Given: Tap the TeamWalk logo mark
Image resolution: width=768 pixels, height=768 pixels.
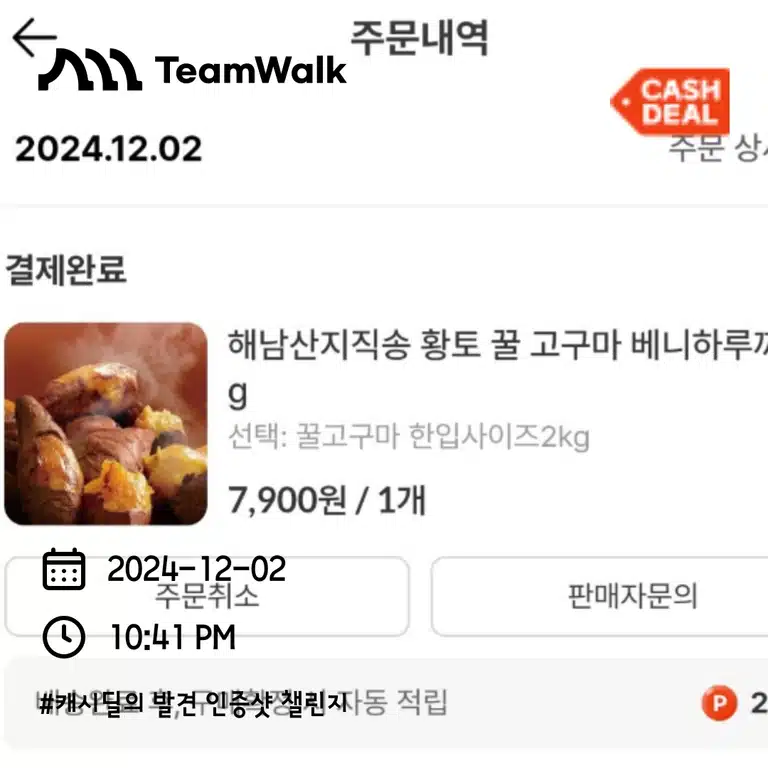Looking at the screenshot, I should (x=90, y=70).
